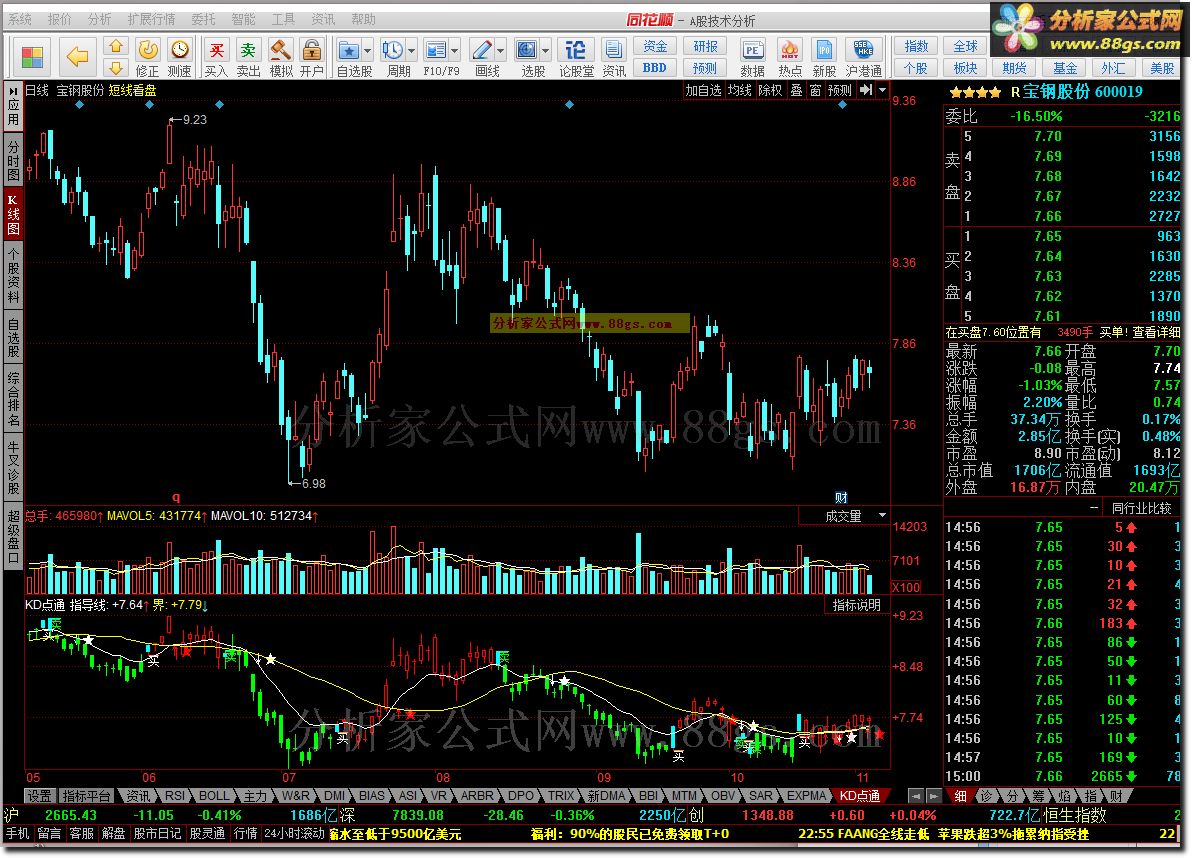
Task: Click the 指数 index button
Action: point(916,46)
